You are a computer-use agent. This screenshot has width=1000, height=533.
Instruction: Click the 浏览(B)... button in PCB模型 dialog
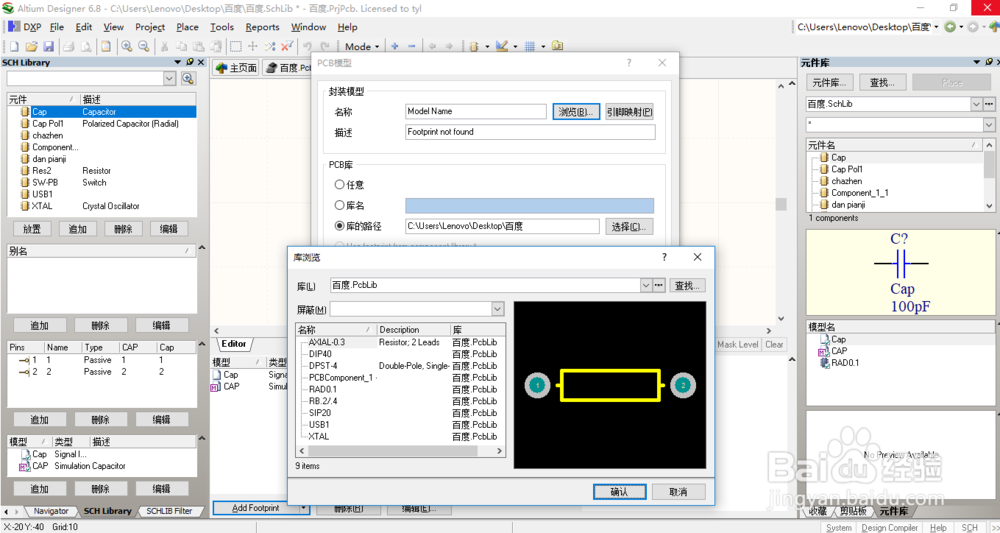(577, 112)
